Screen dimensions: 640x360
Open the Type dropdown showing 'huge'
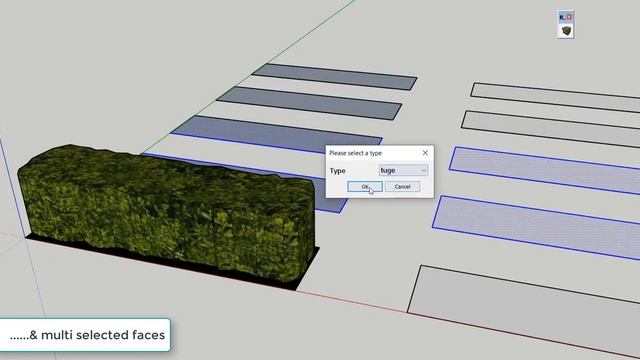tap(403, 170)
